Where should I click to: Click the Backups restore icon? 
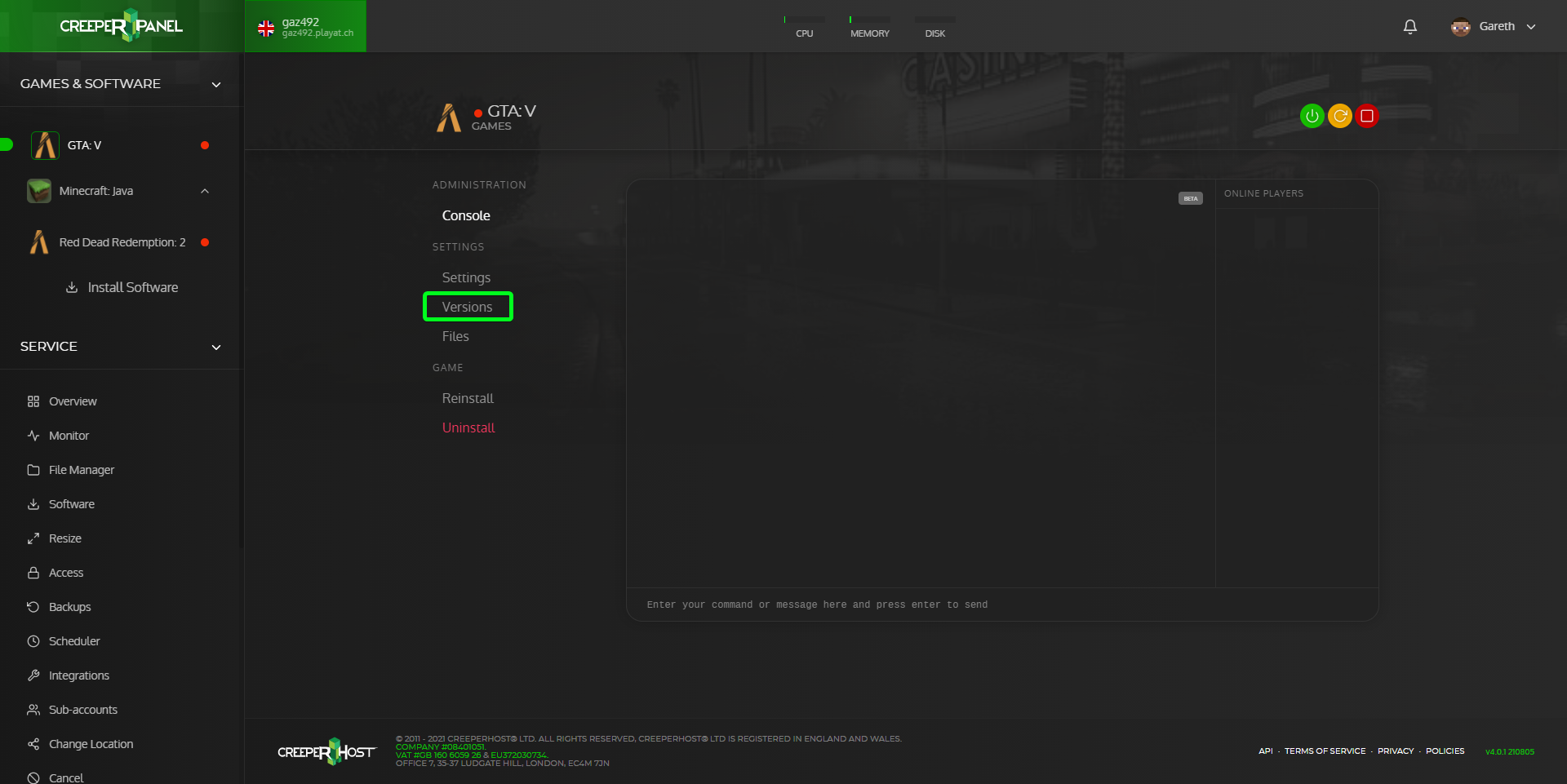(33, 607)
